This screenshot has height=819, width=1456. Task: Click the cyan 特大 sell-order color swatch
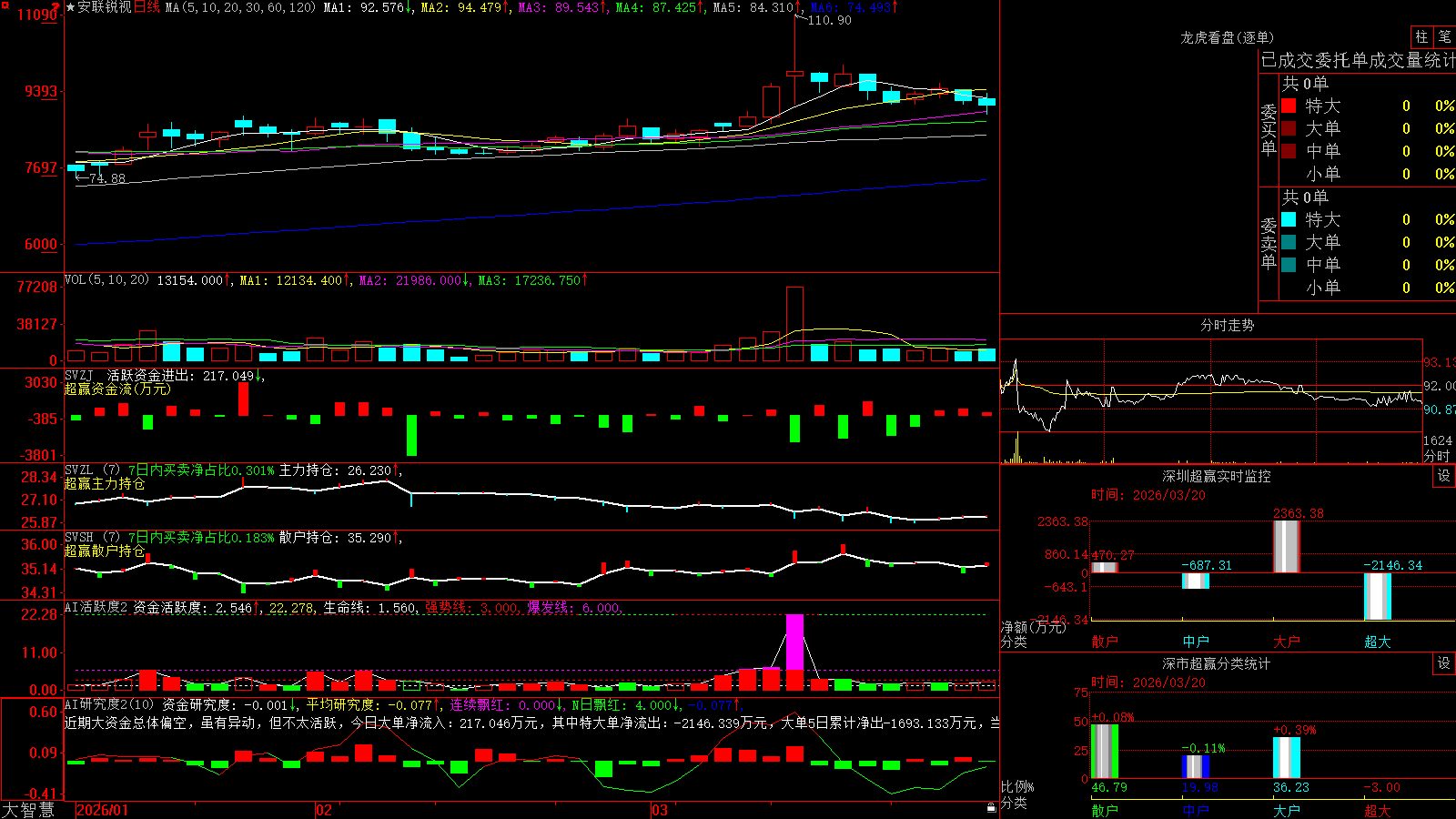1289,219
